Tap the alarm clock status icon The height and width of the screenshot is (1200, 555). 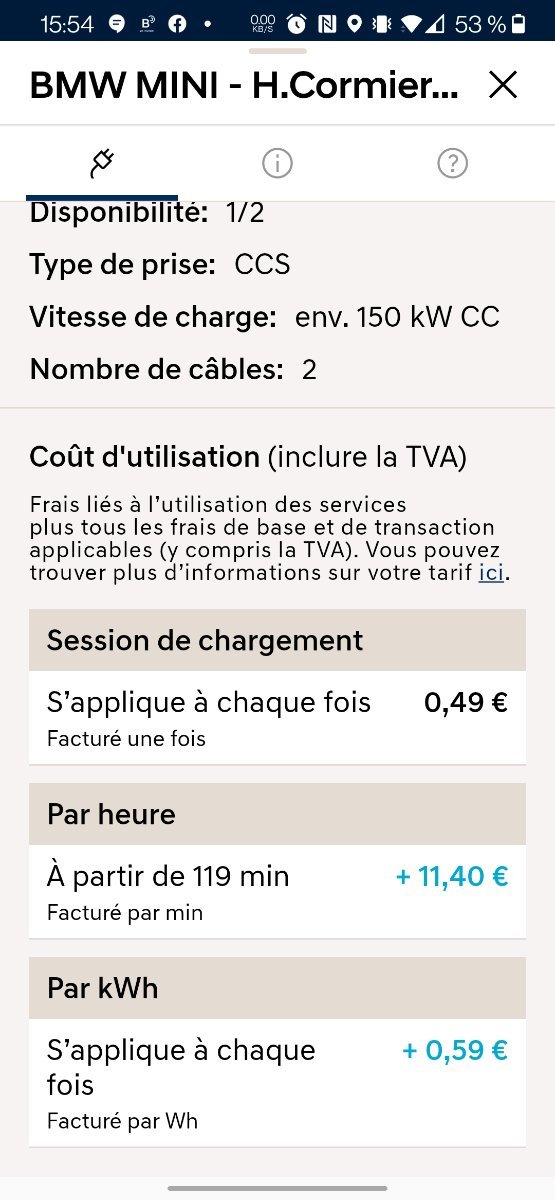[297, 23]
